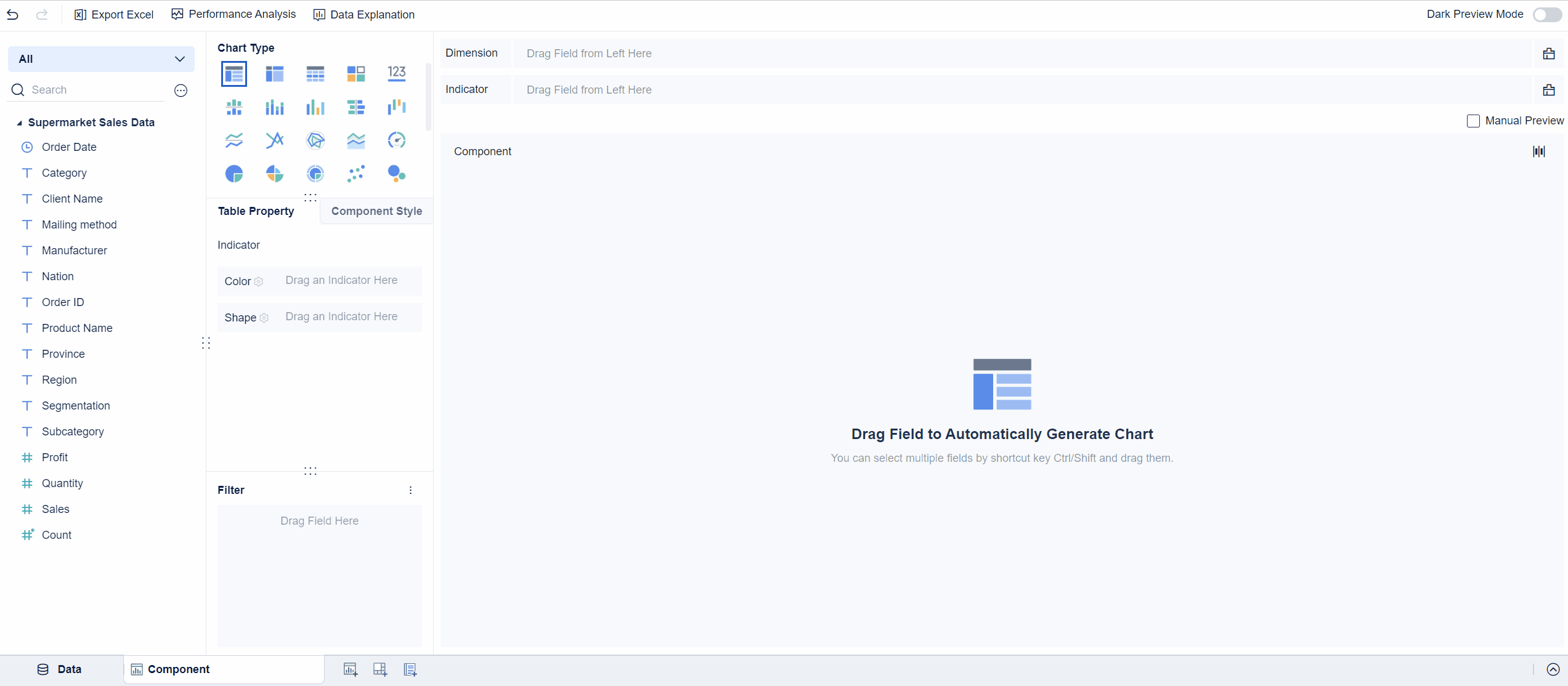Choose the KPI indicator card chart type
The width and height of the screenshot is (1568, 686).
click(x=396, y=73)
